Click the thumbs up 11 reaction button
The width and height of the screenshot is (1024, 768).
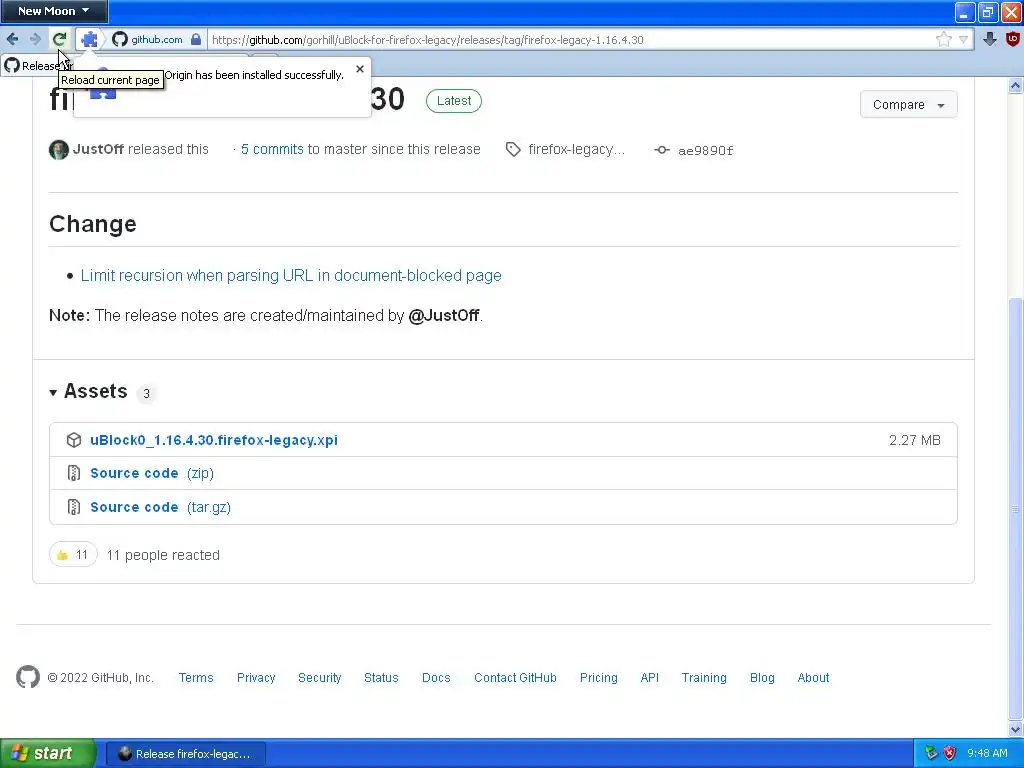click(x=73, y=555)
